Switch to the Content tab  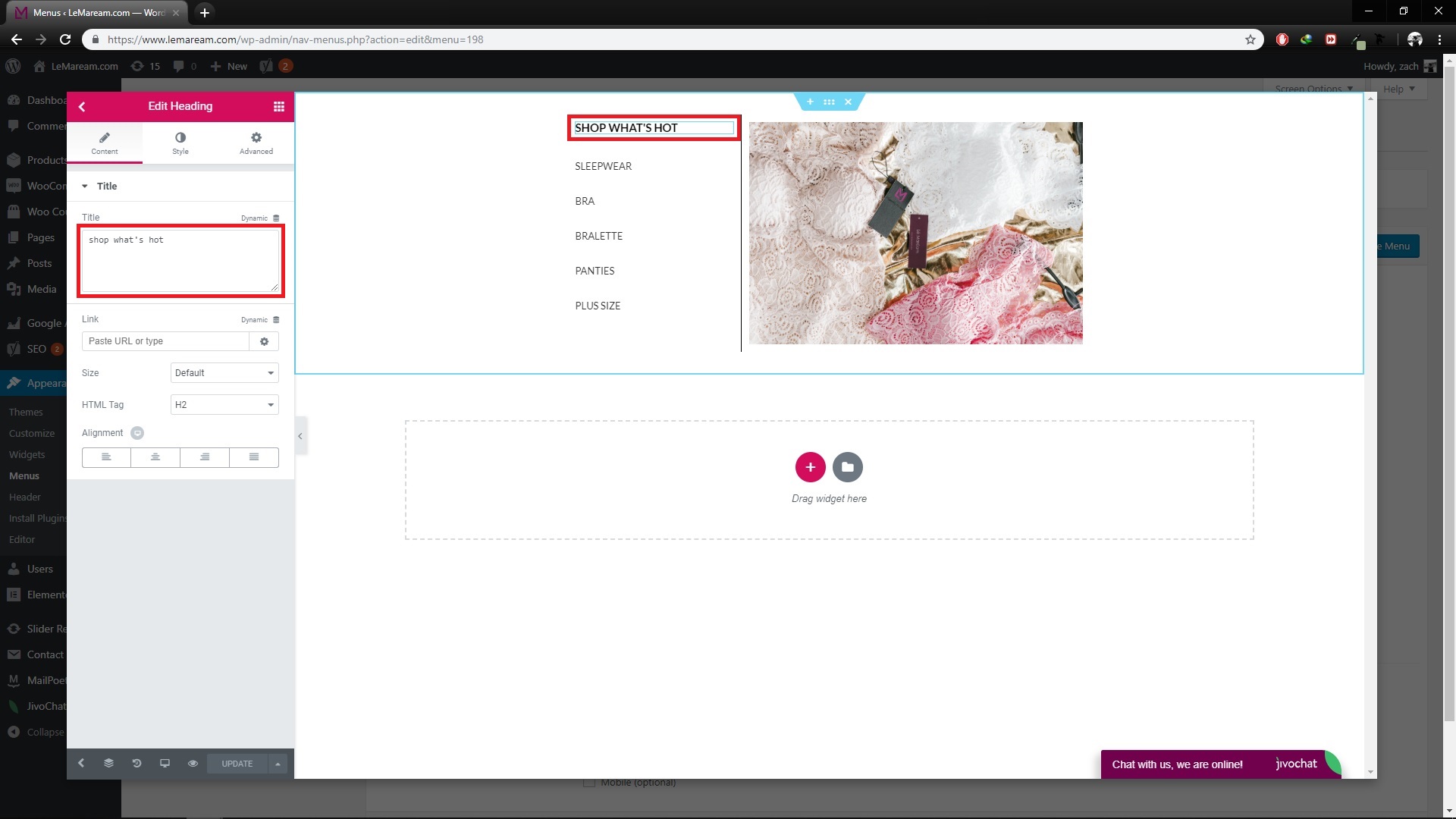coord(105,143)
